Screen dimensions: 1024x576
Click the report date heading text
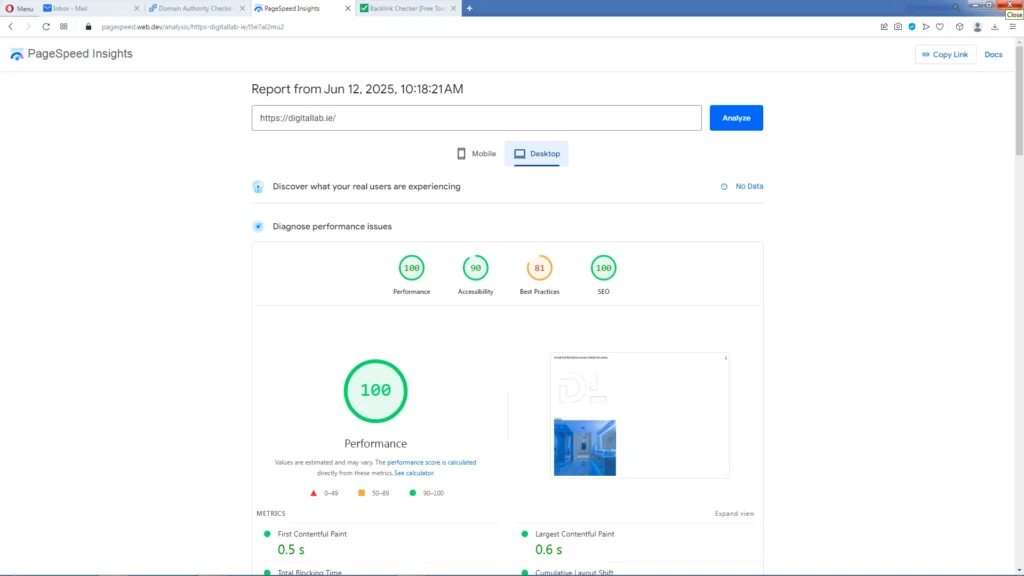(357, 89)
